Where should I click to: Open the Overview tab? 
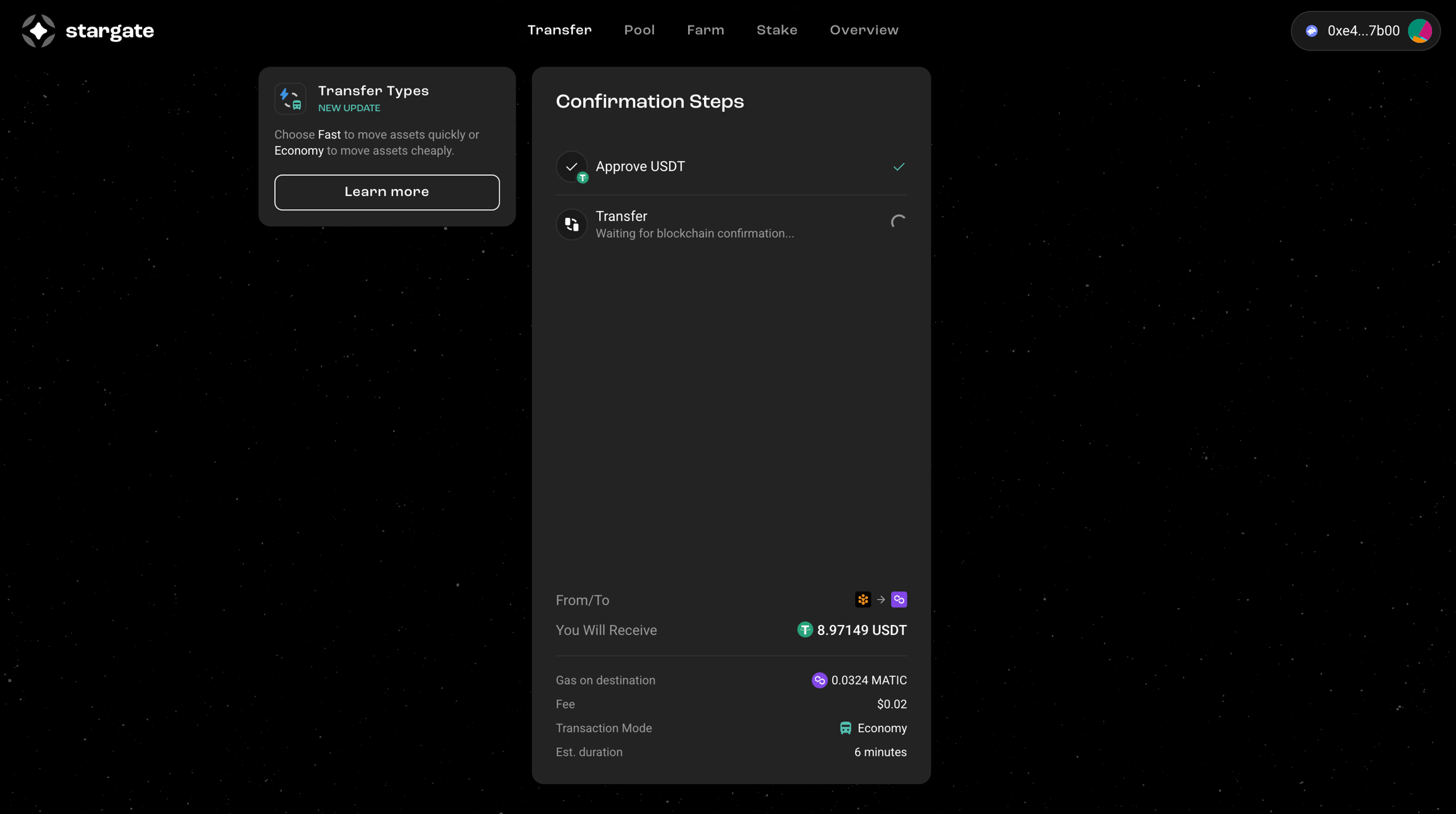pyautogui.click(x=864, y=30)
